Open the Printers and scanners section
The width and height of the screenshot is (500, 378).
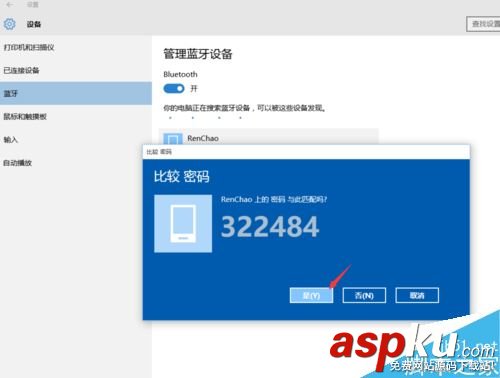coord(76,47)
